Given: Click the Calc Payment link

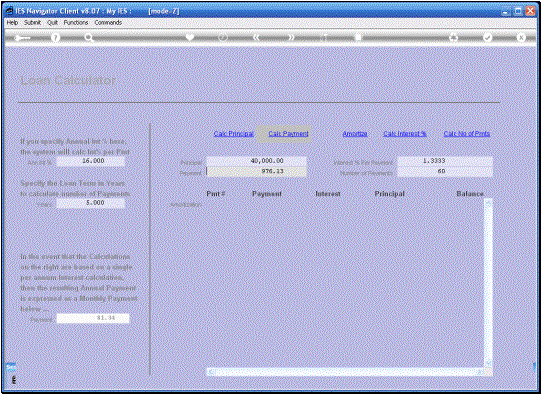Looking at the screenshot, I should (288, 134).
